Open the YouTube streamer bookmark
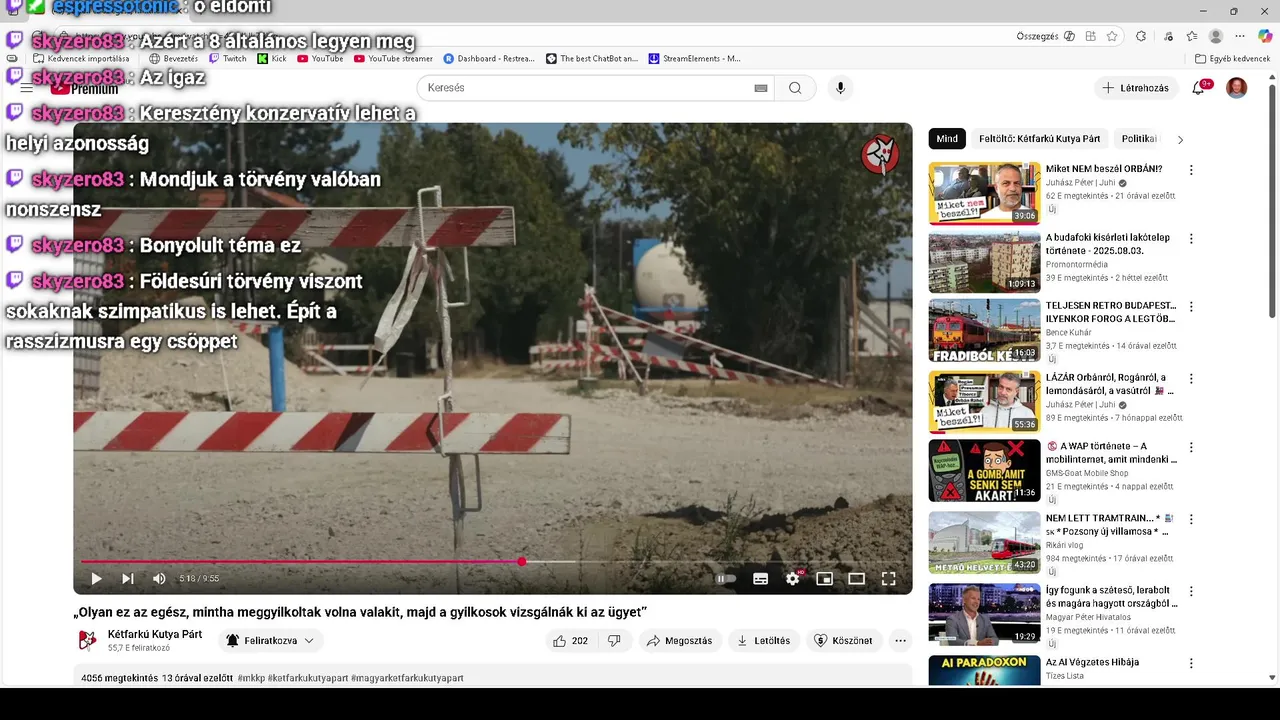 (x=394, y=59)
